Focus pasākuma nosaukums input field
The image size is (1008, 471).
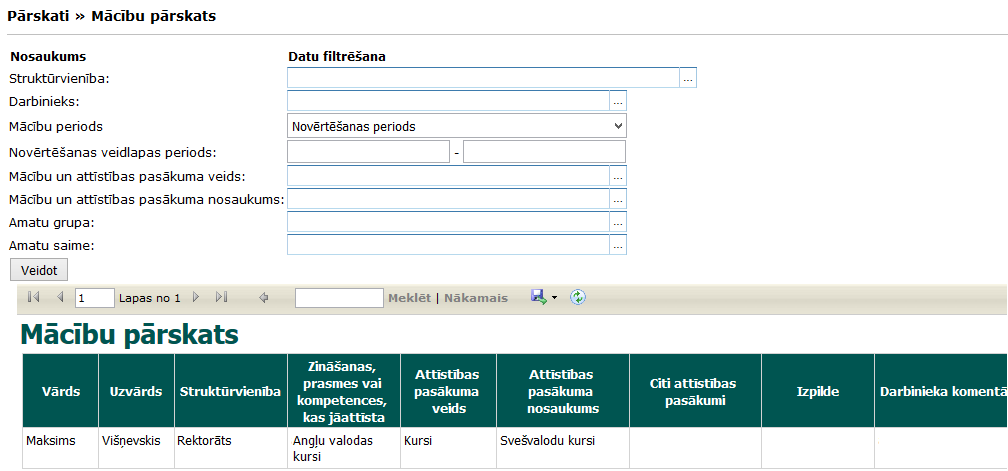(x=448, y=199)
